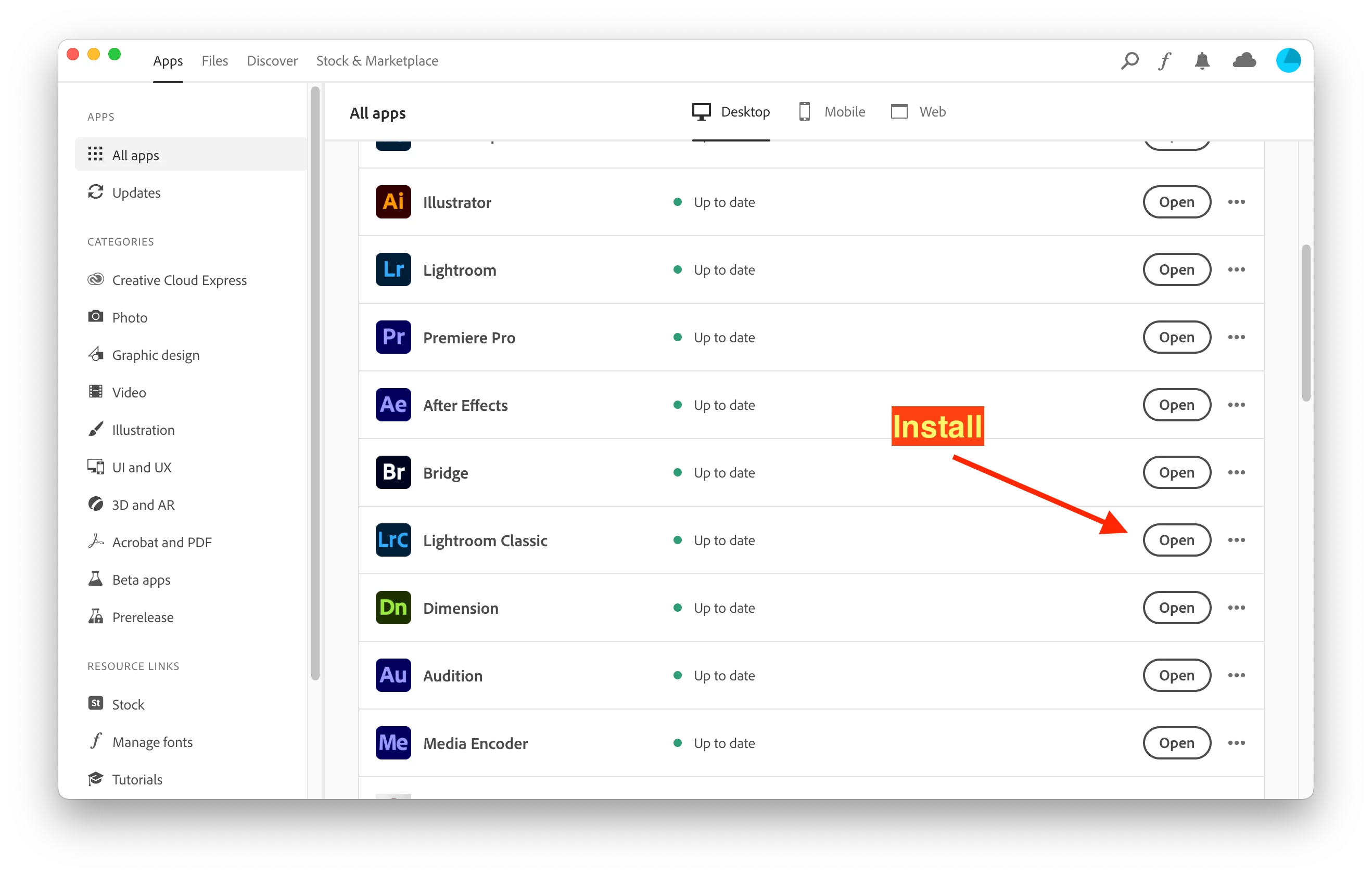
Task: Click the Lightroom Classic app name
Action: (x=485, y=540)
